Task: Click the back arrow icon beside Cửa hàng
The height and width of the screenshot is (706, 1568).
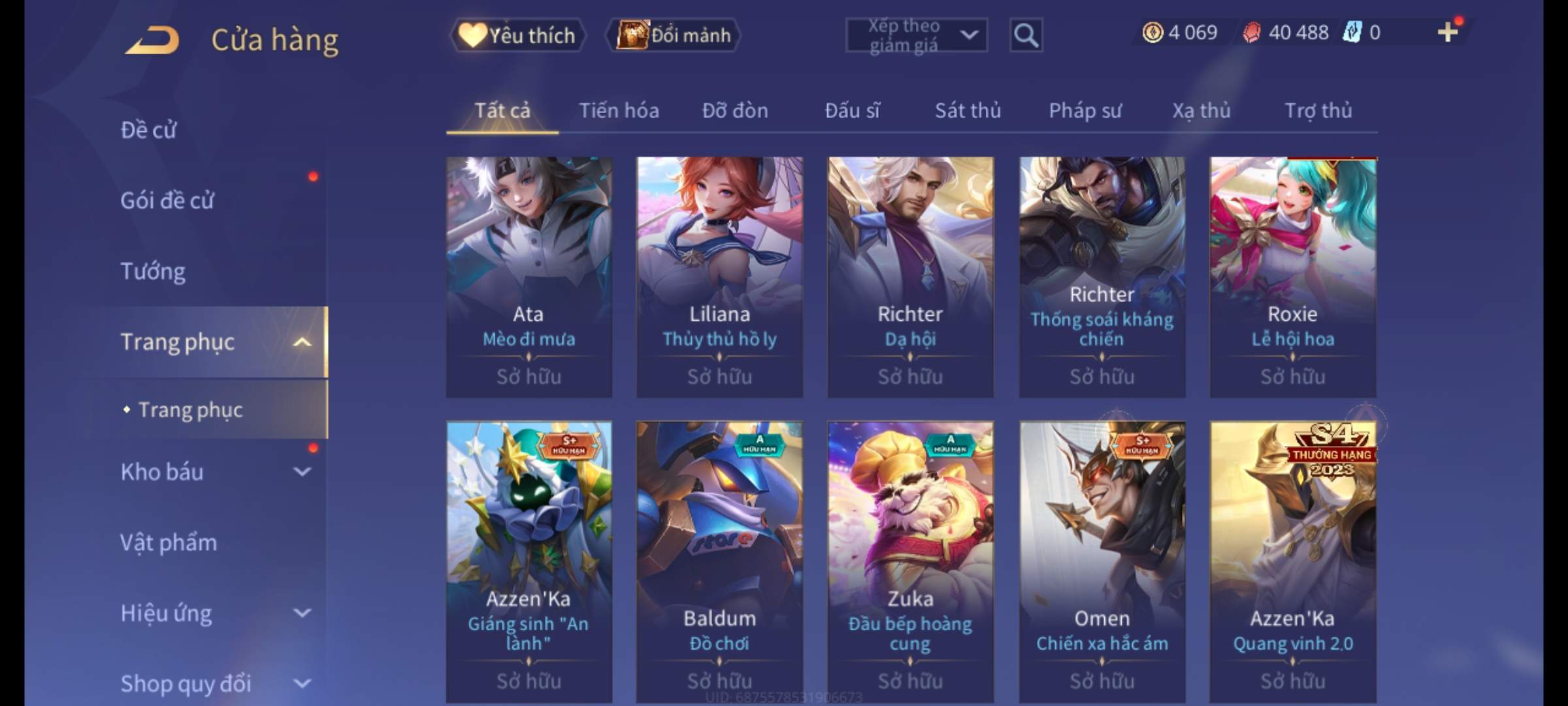Action: (153, 41)
